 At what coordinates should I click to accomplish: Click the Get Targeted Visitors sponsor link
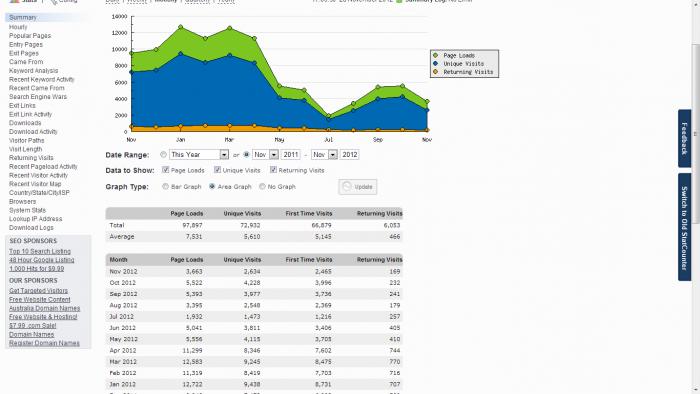(38, 290)
